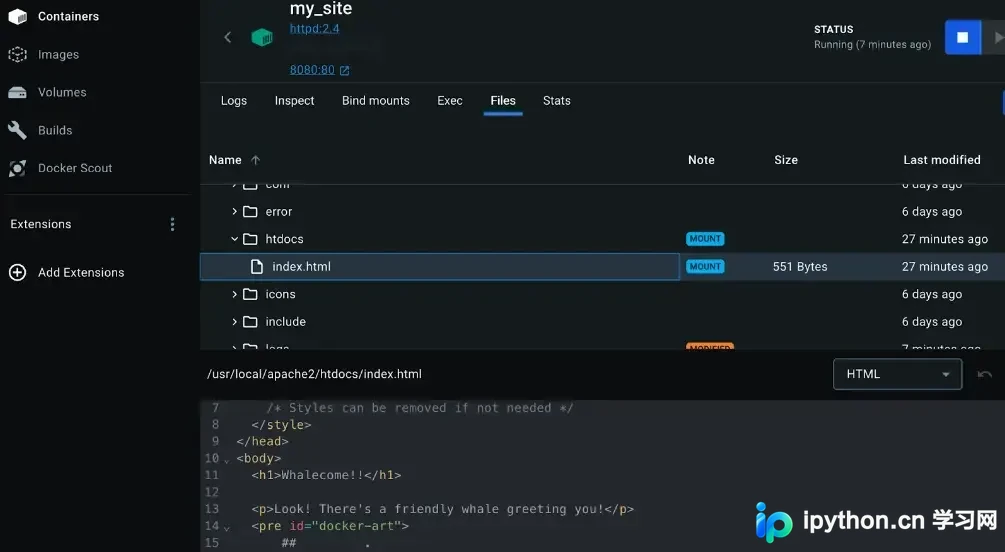Click the index.html file icon
This screenshot has height=552, width=1005.
[257, 267]
